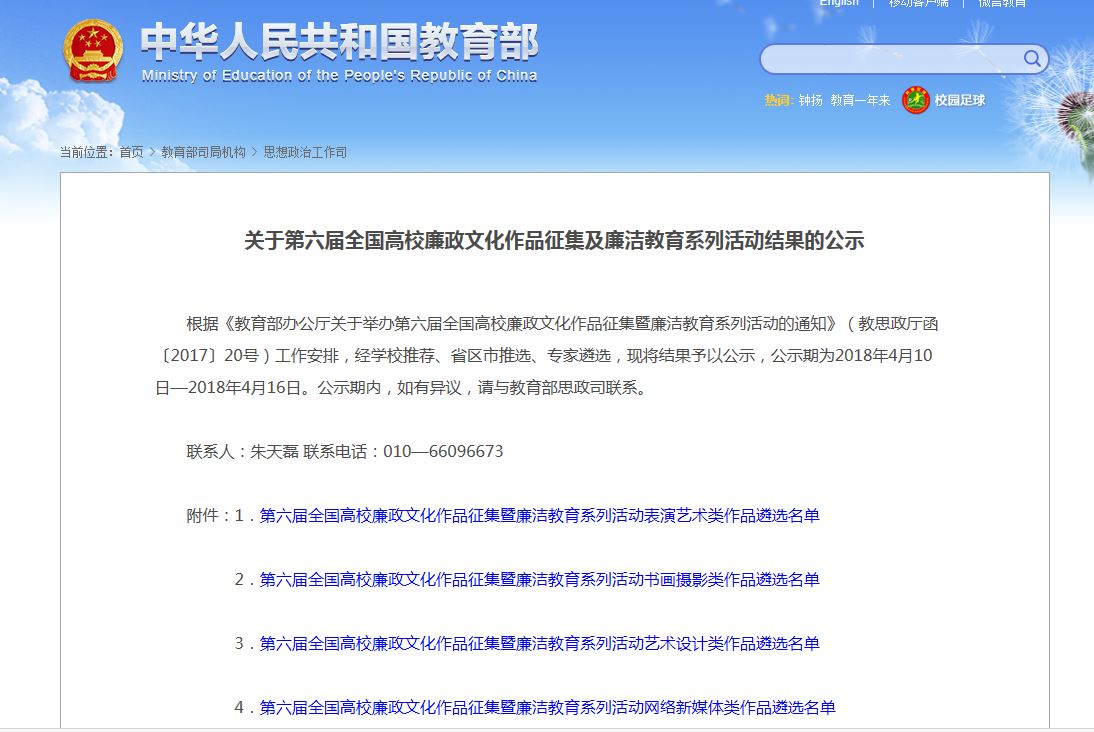Click the announcement headline about 廉政文化作品征集
Screen dimensions: 1094x732
tap(554, 241)
